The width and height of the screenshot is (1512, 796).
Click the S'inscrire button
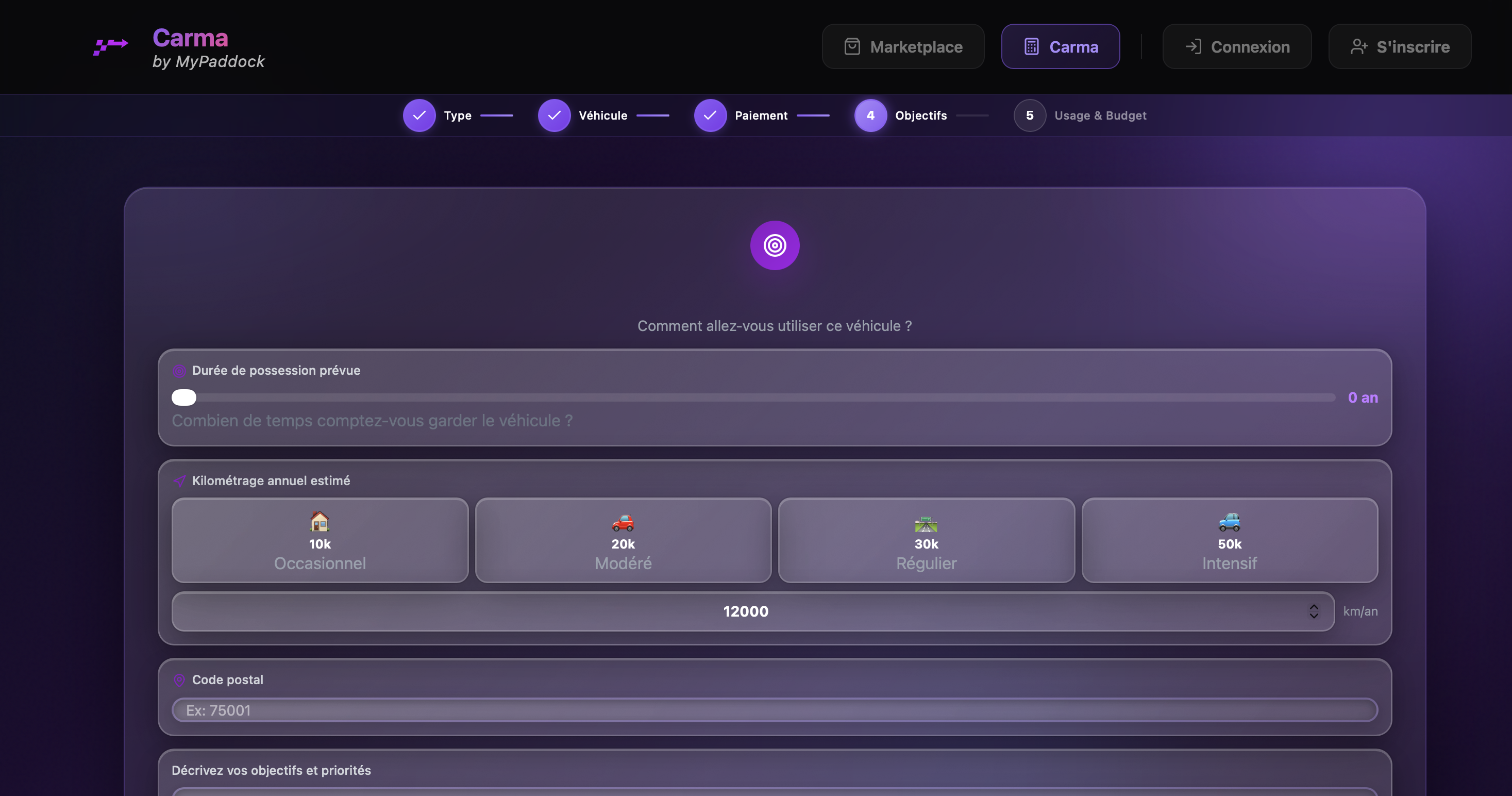[x=1399, y=46]
